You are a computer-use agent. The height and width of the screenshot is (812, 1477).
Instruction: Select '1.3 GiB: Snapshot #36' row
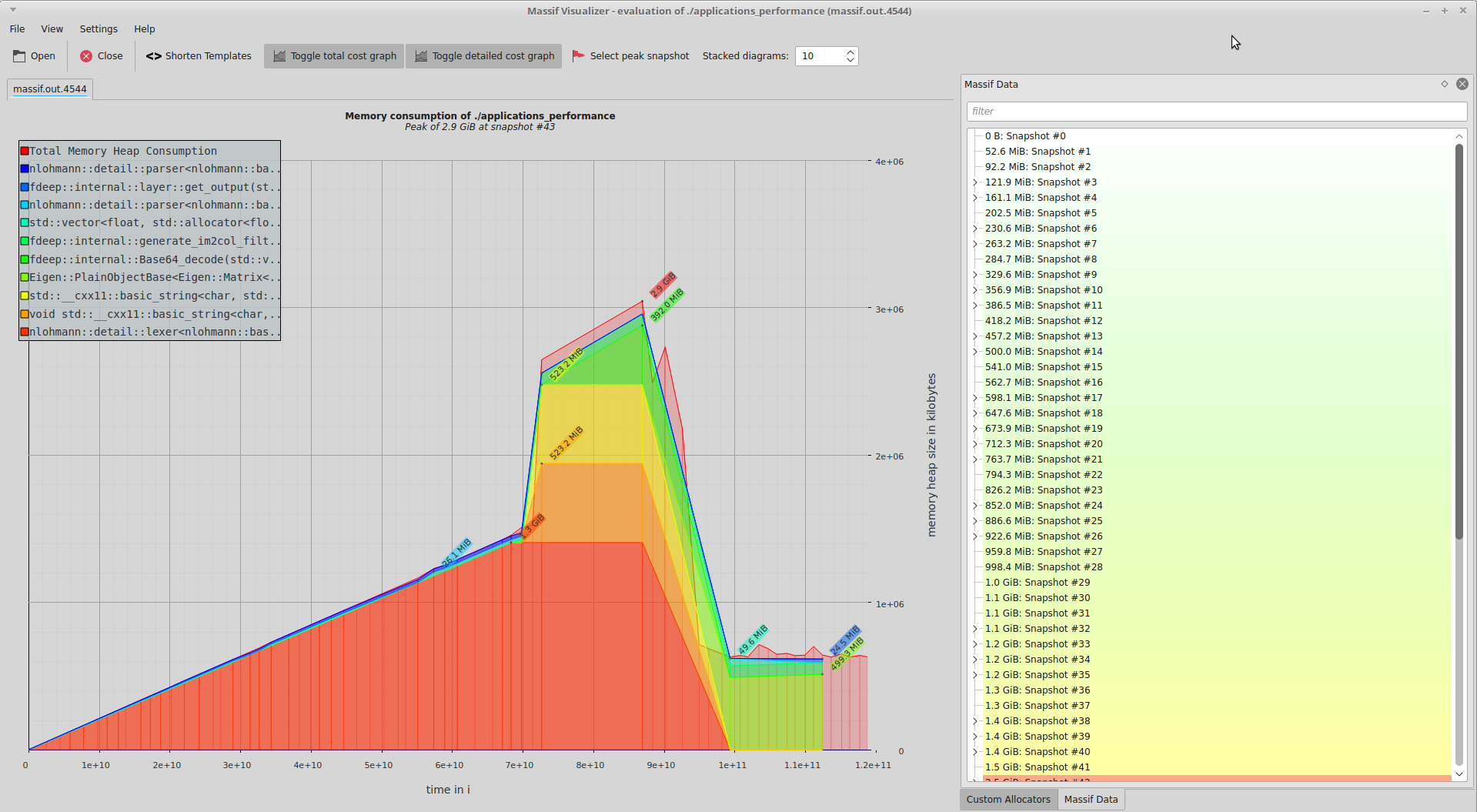(1216, 690)
